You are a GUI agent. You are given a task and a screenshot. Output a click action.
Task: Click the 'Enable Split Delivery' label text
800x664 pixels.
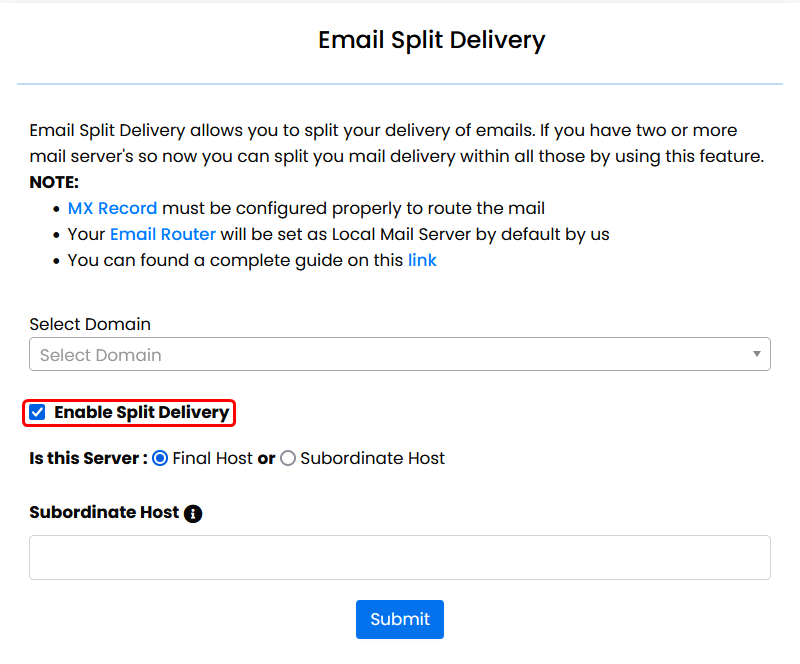pyautogui.click(x=142, y=412)
